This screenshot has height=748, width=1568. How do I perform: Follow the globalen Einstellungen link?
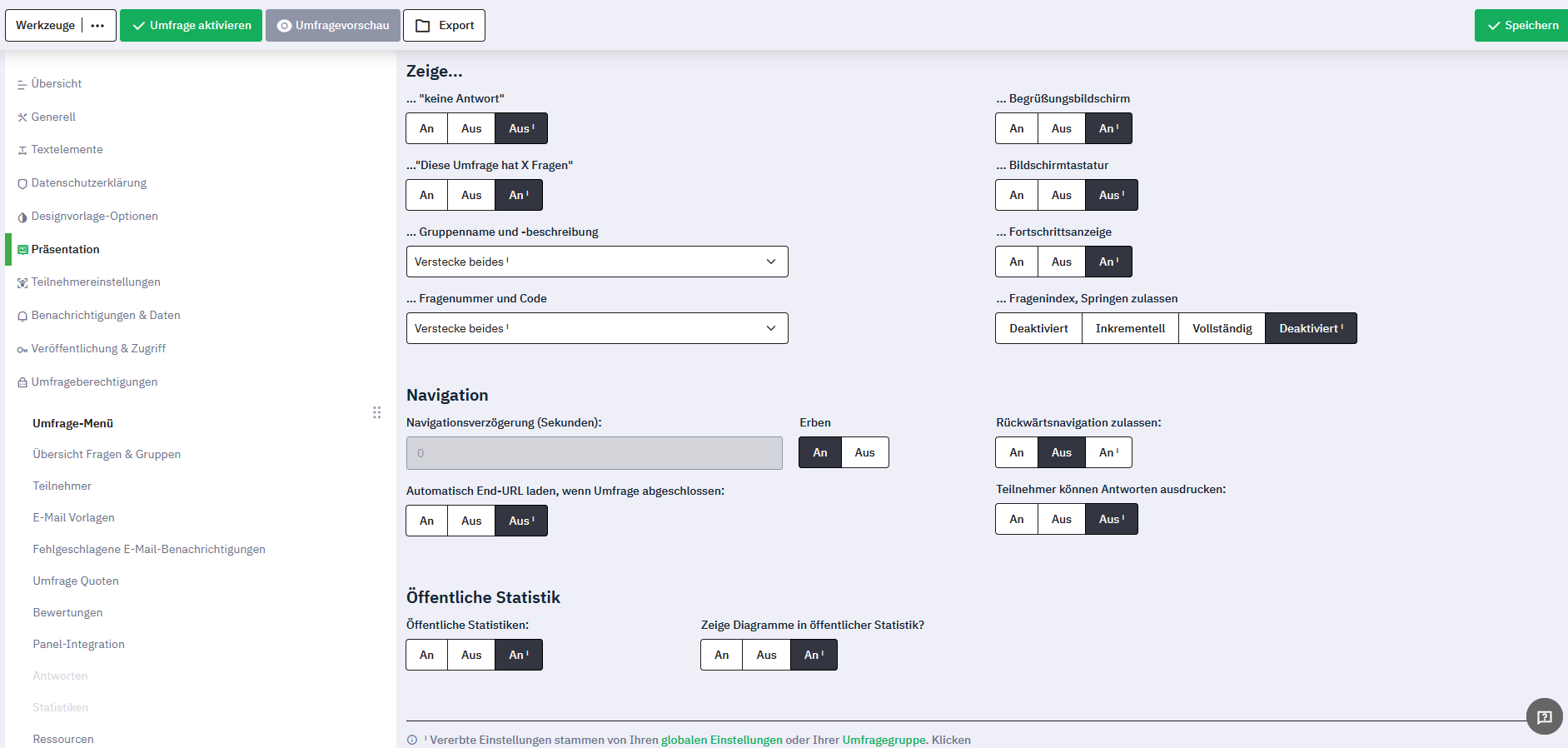coord(721,740)
